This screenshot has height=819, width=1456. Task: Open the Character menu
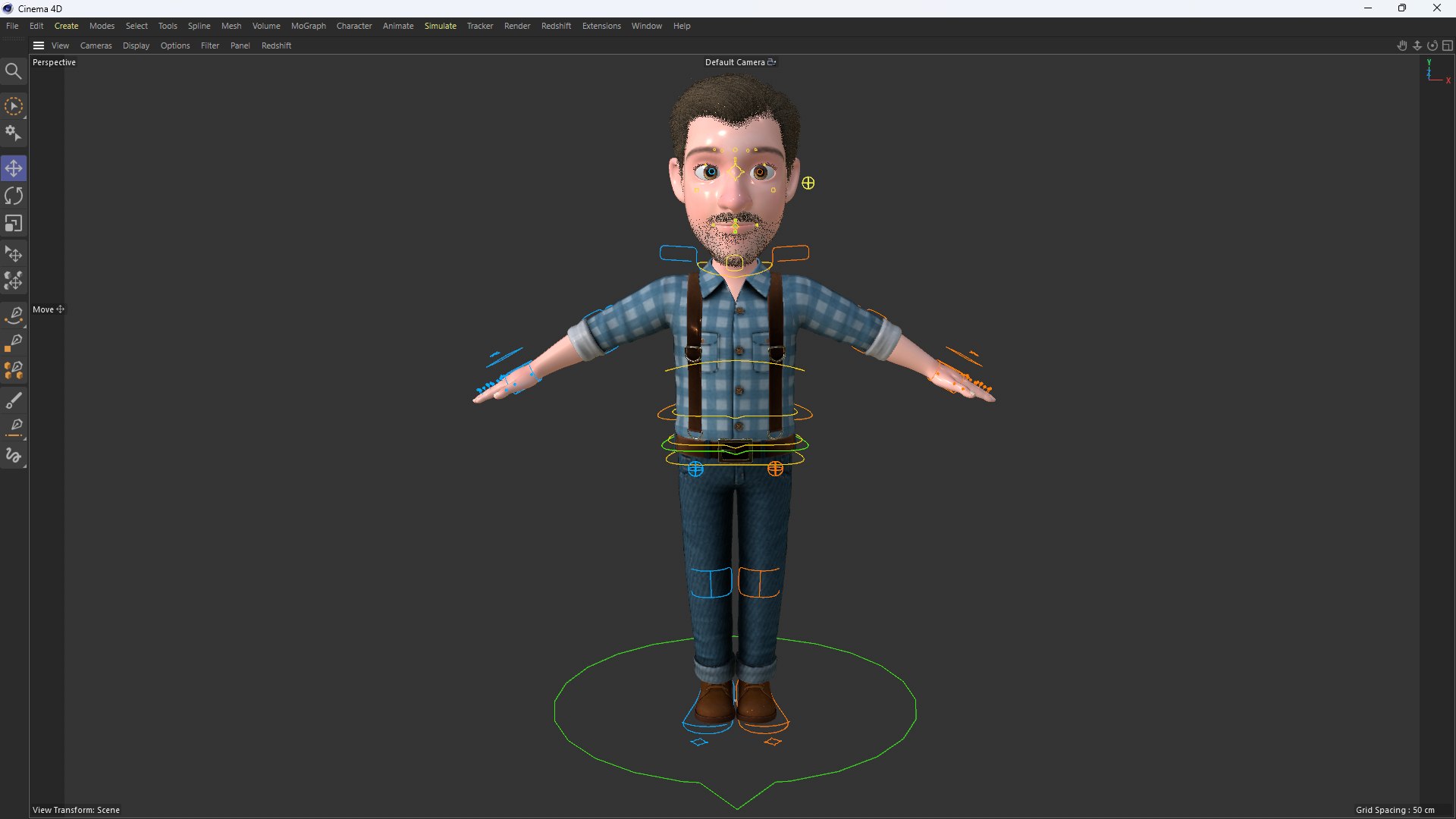(x=354, y=26)
